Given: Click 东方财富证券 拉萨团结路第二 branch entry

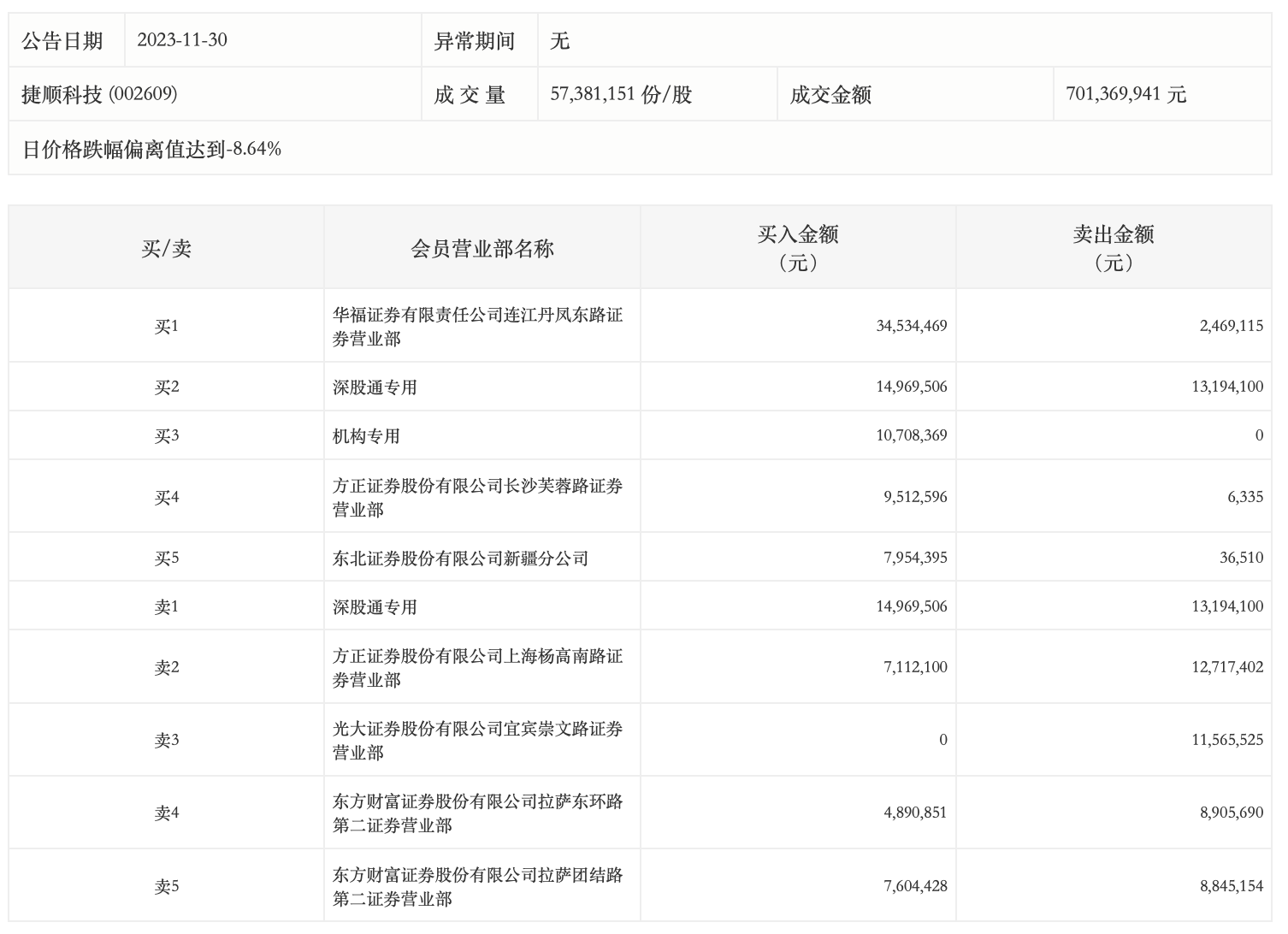Looking at the screenshot, I should (477, 887).
